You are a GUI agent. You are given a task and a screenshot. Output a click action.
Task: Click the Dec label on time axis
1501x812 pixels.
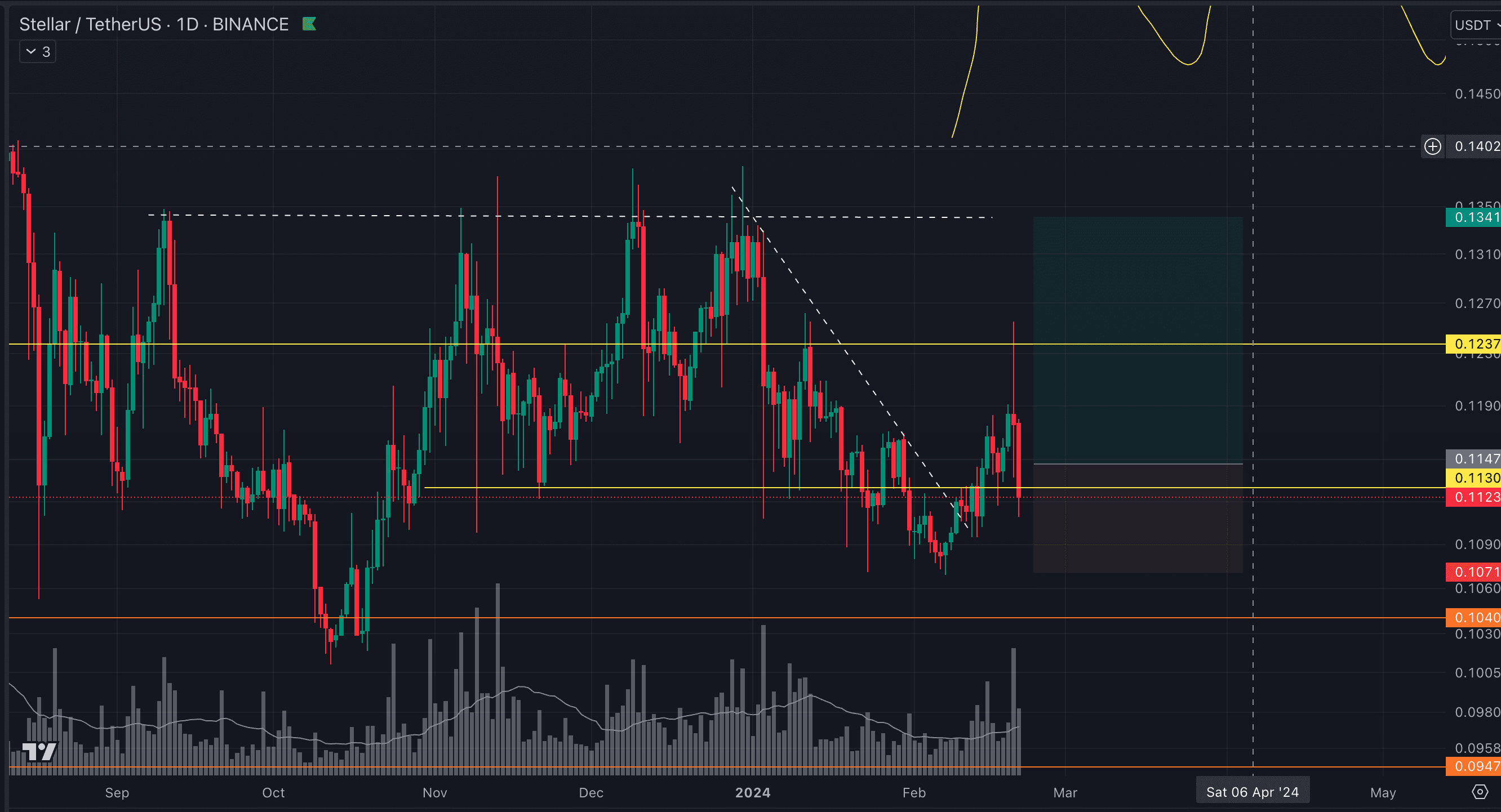click(591, 792)
